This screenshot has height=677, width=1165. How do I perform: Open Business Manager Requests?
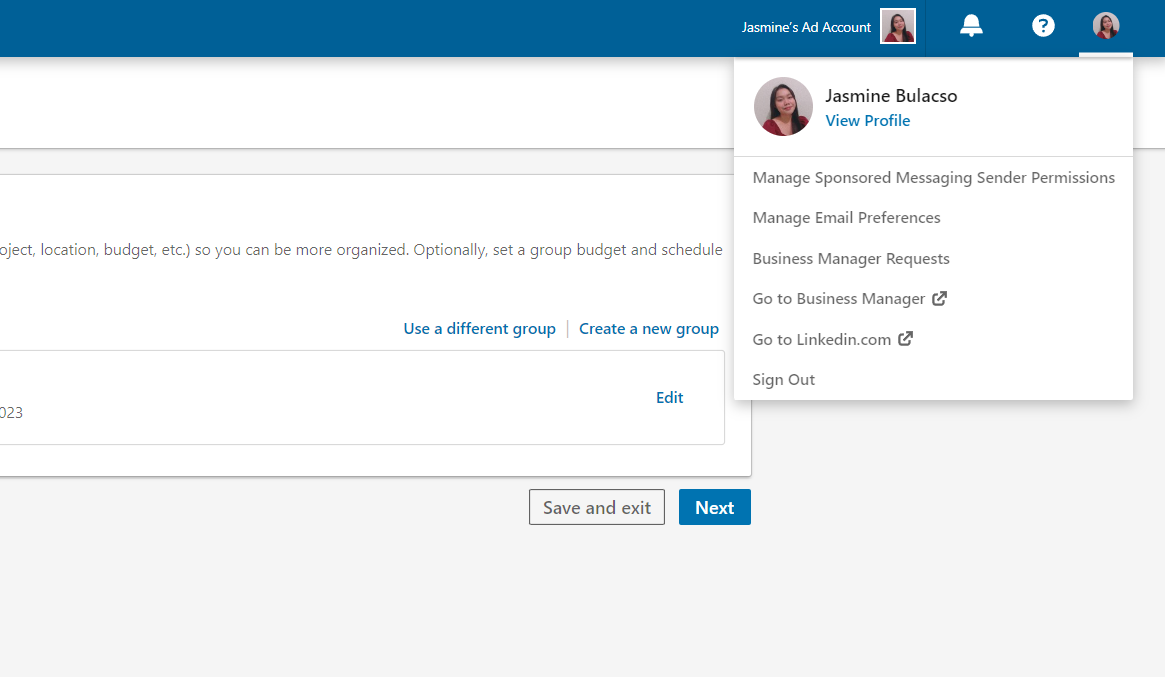click(851, 259)
